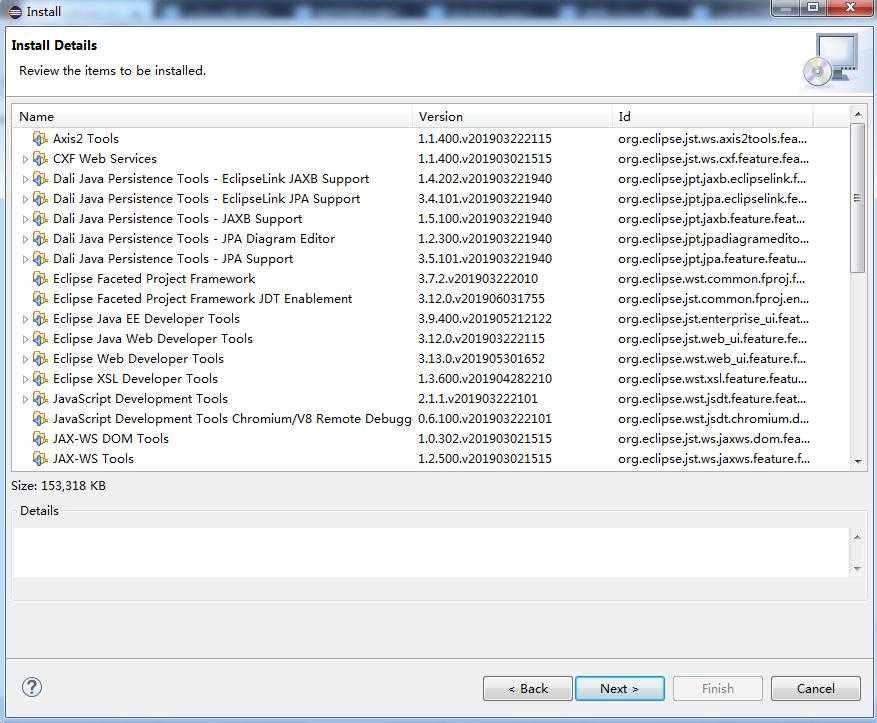Screen dimensions: 877x723
Task: Select Eclipse Faceted Project Framework JDT Enablement
Action: coord(202,299)
